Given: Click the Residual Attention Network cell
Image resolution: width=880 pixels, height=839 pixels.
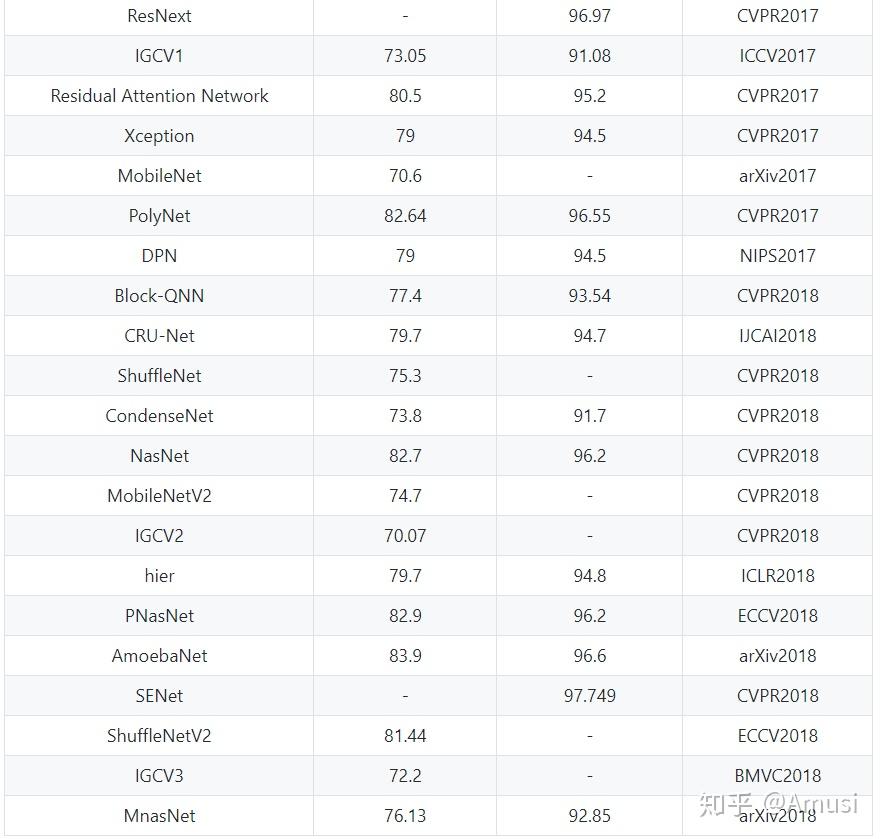Looking at the screenshot, I should click(x=159, y=96).
